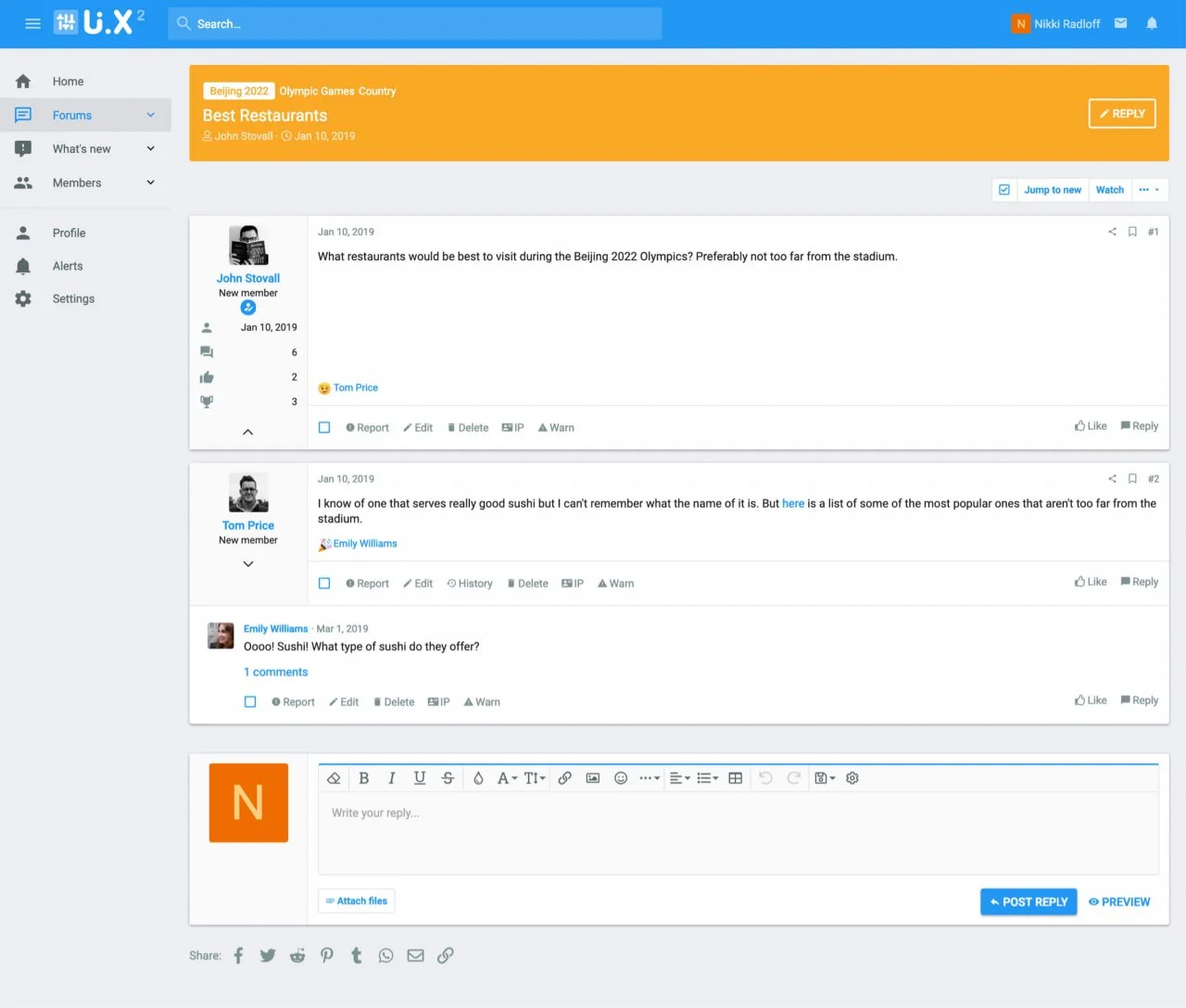This screenshot has height=1008, width=1186.
Task: Toggle the hamburger menu icon
Action: pyautogui.click(x=32, y=23)
